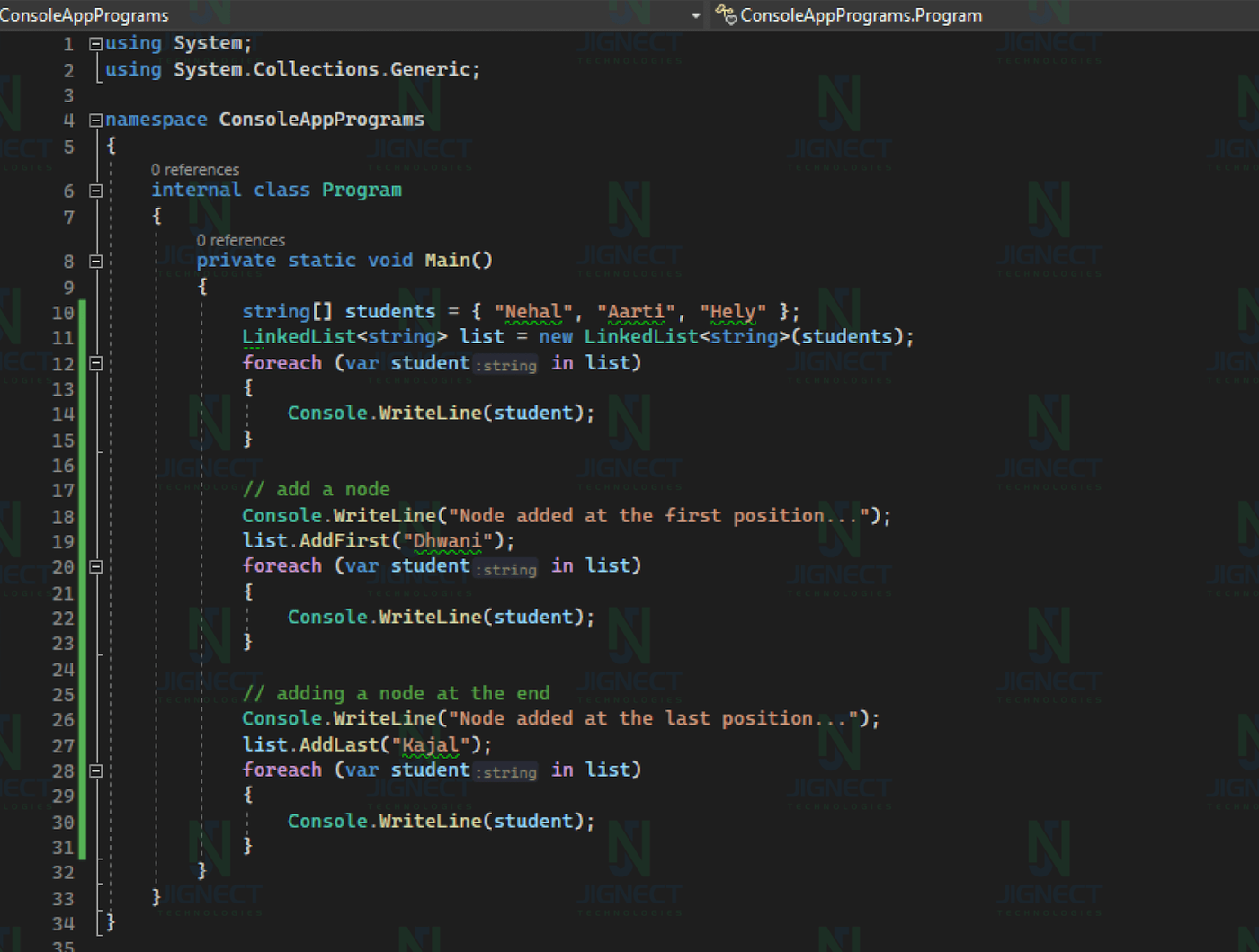The height and width of the screenshot is (952, 1259).
Task: Click the AddLast method name
Action: point(339,744)
